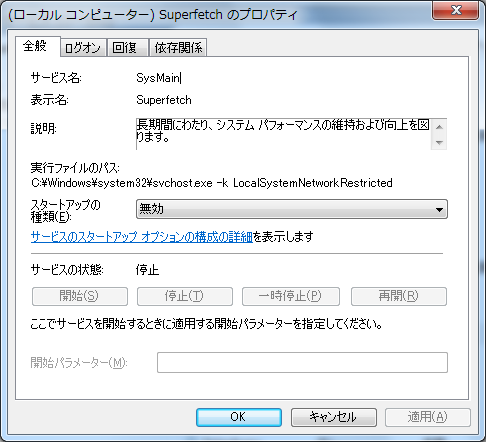Click the 一時停止(P) button

(x=291, y=296)
